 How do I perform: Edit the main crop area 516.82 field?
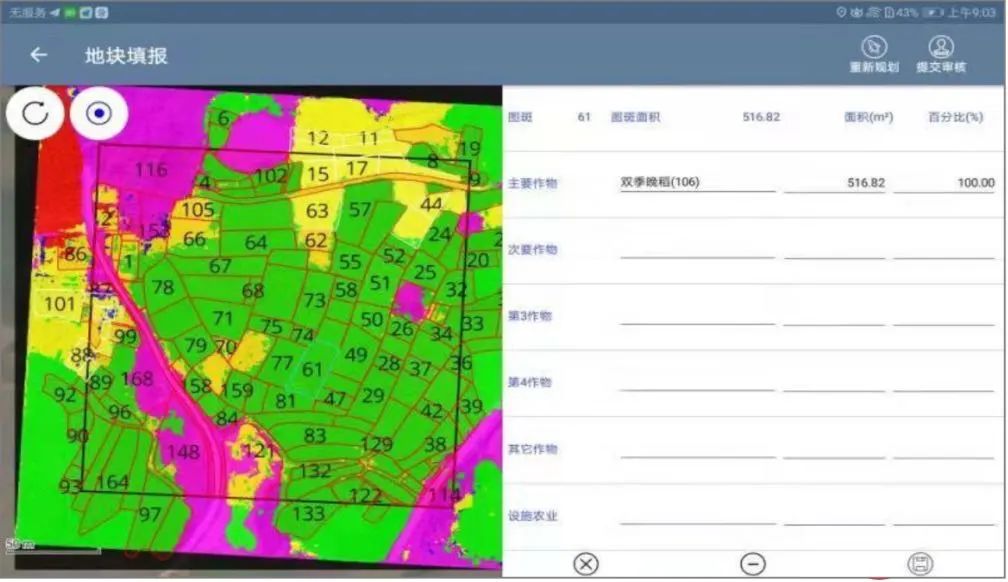(x=835, y=182)
